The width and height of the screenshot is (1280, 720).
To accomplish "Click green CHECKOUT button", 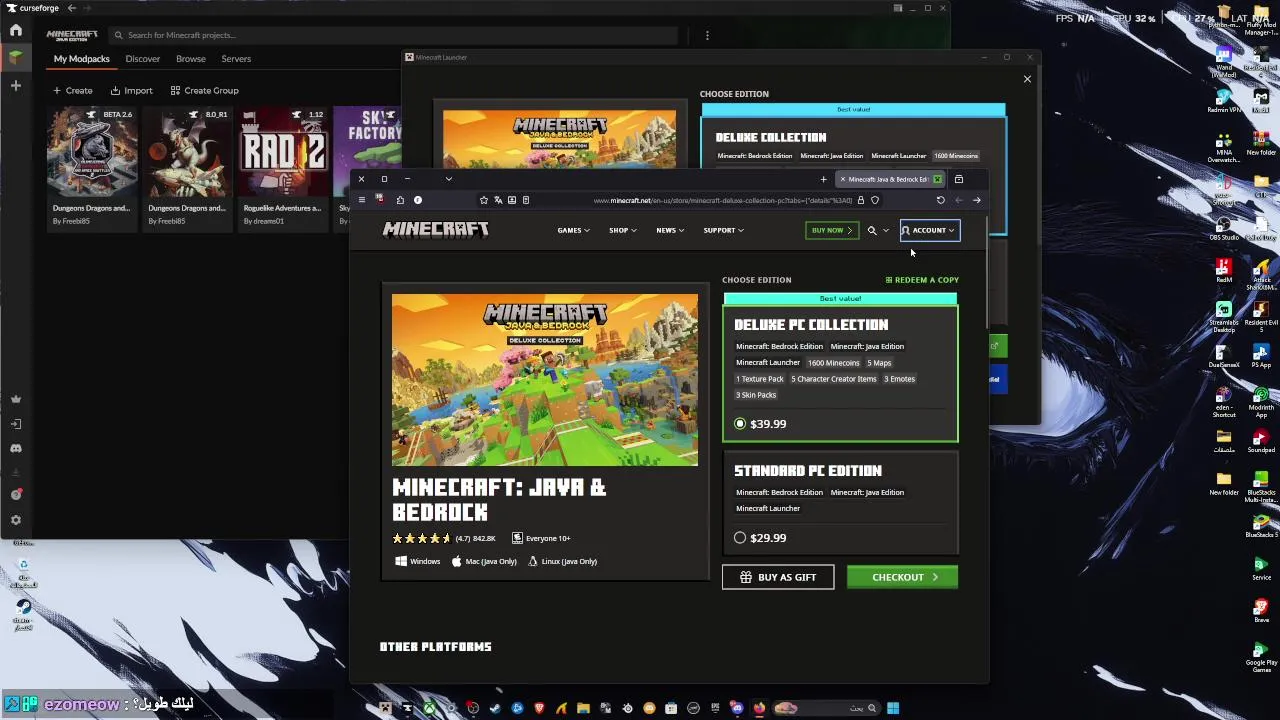I will coord(902,577).
